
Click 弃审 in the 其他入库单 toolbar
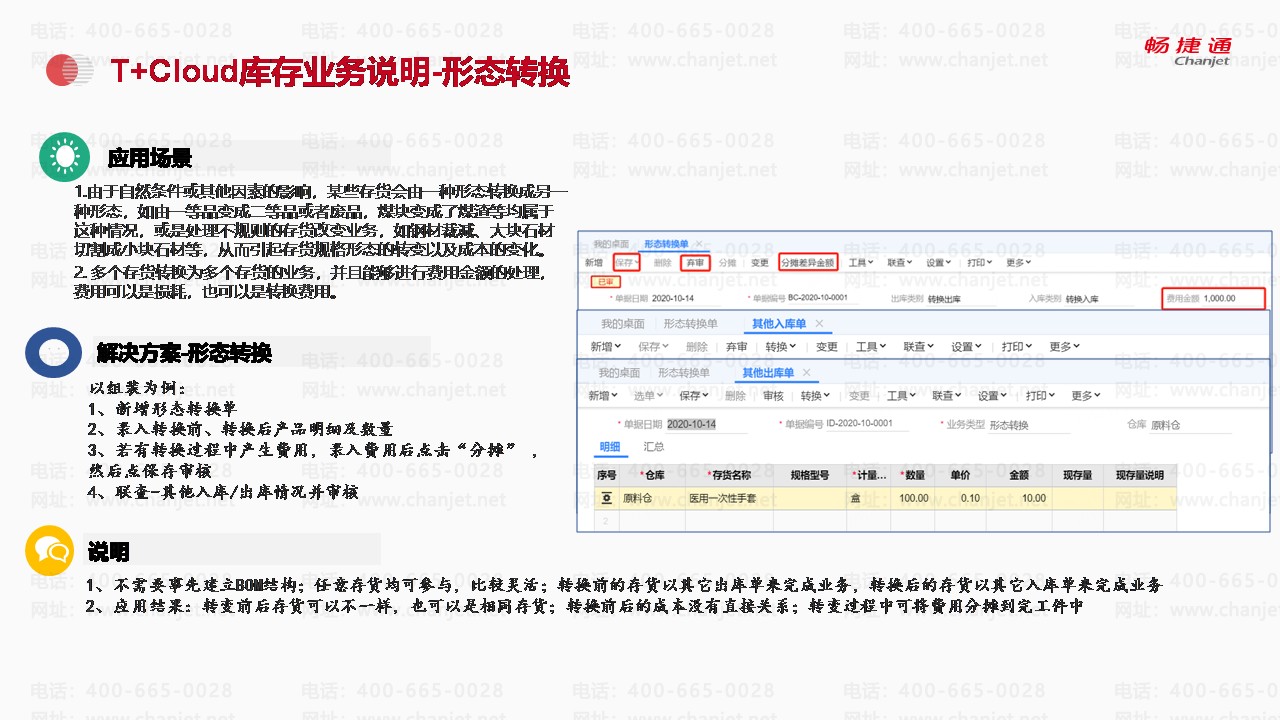point(737,347)
